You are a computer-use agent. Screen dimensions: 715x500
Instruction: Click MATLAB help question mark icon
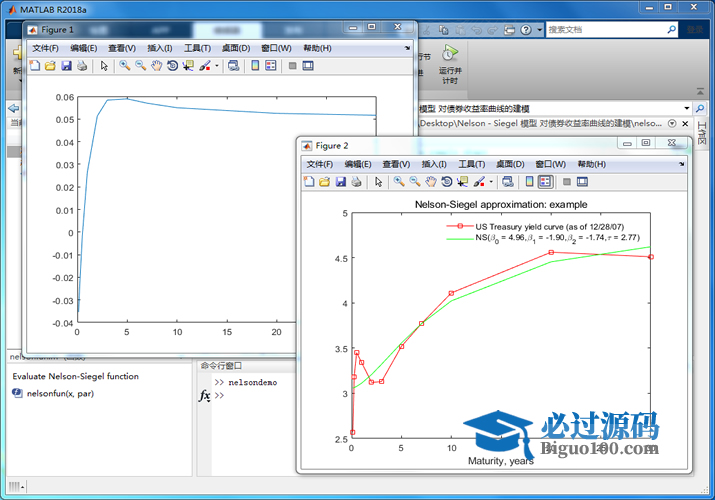click(526, 30)
